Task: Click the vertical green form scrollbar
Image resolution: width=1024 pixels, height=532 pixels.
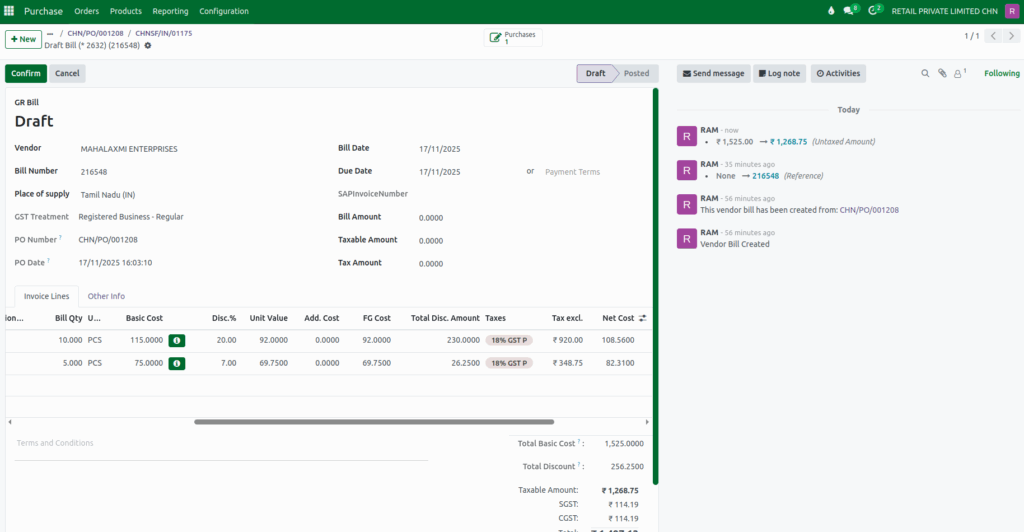Action: click(x=655, y=286)
